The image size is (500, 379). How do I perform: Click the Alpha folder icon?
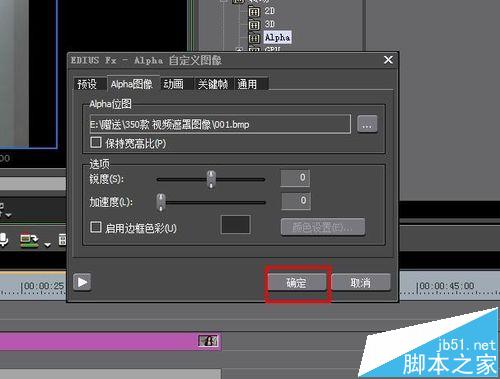tap(254, 38)
